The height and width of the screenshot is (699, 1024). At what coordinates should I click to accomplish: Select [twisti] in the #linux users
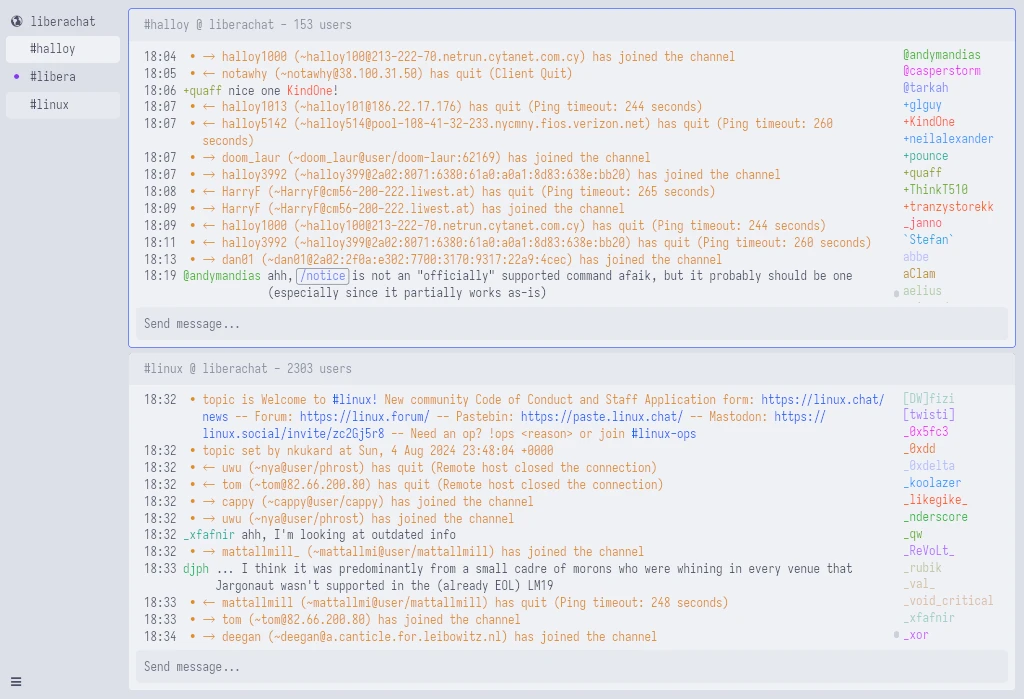coord(929,415)
